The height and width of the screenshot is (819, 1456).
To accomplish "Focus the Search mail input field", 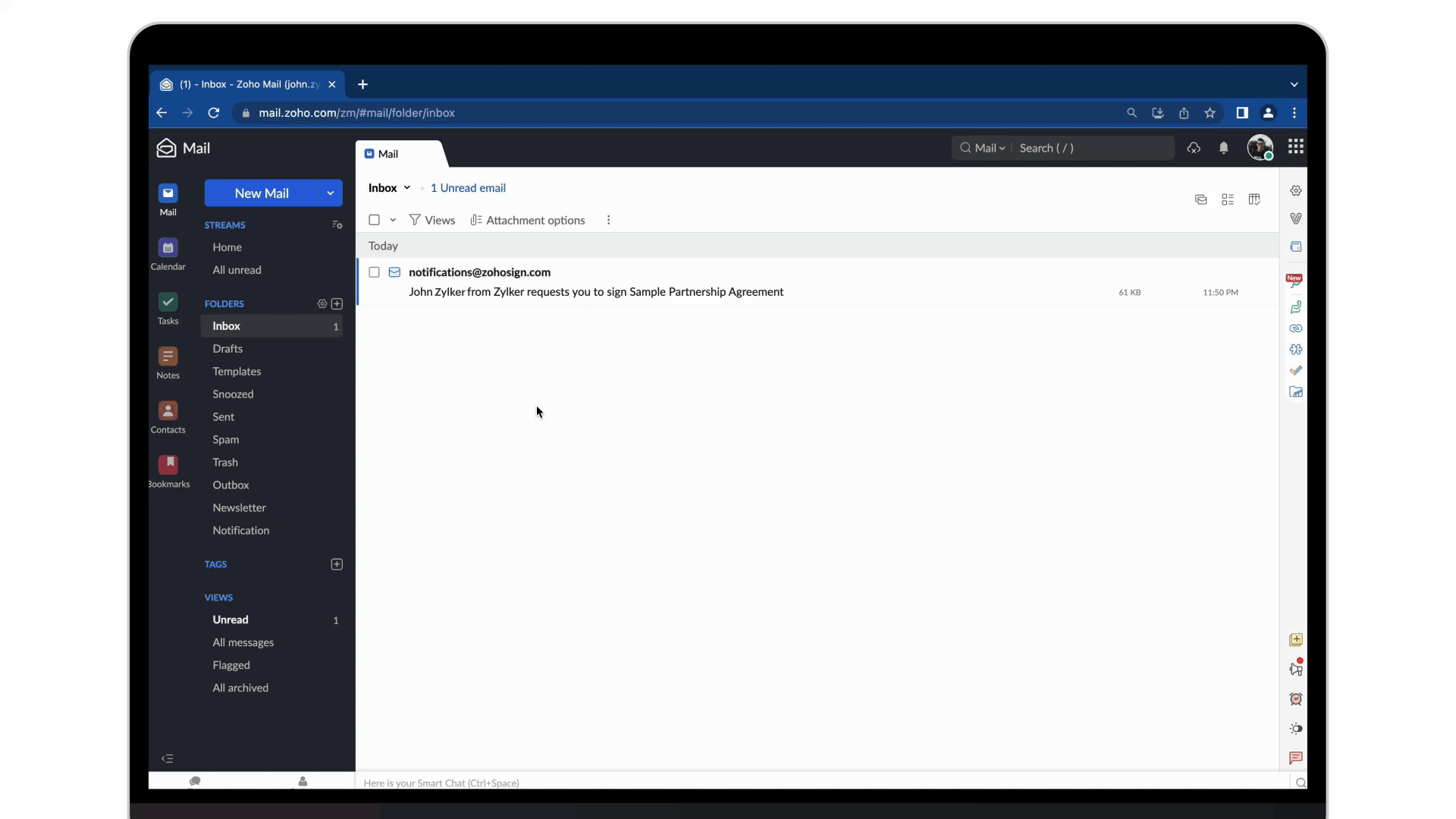I will tap(1092, 149).
